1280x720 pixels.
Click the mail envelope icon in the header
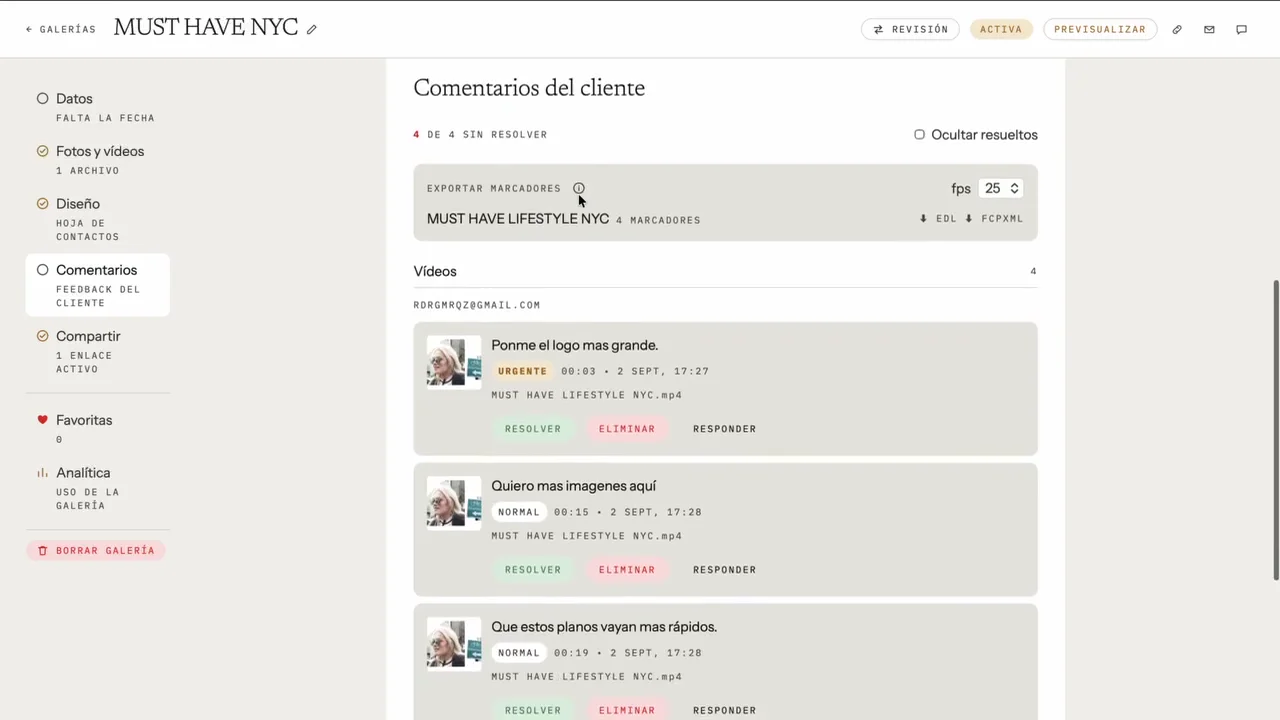[1209, 30]
